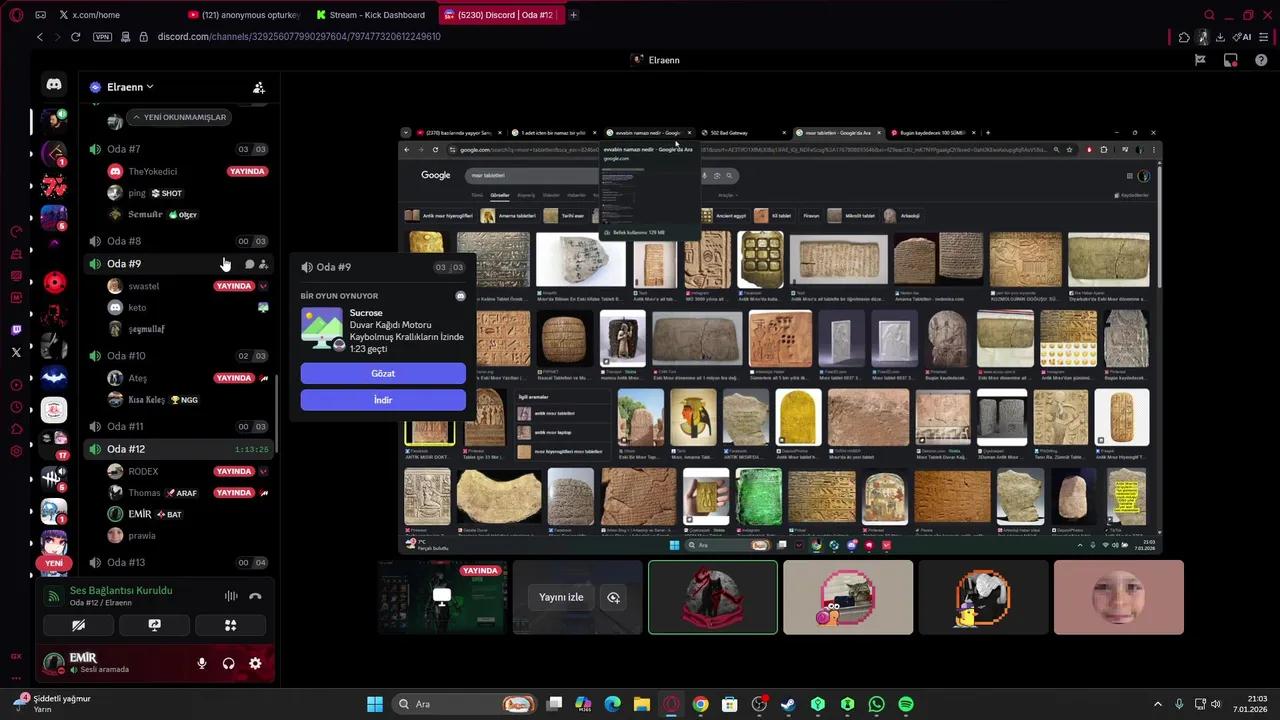Image resolution: width=1280 pixels, height=720 pixels.
Task: Jump to new unread via Yeni Okunmamışlar
Action: [179, 117]
